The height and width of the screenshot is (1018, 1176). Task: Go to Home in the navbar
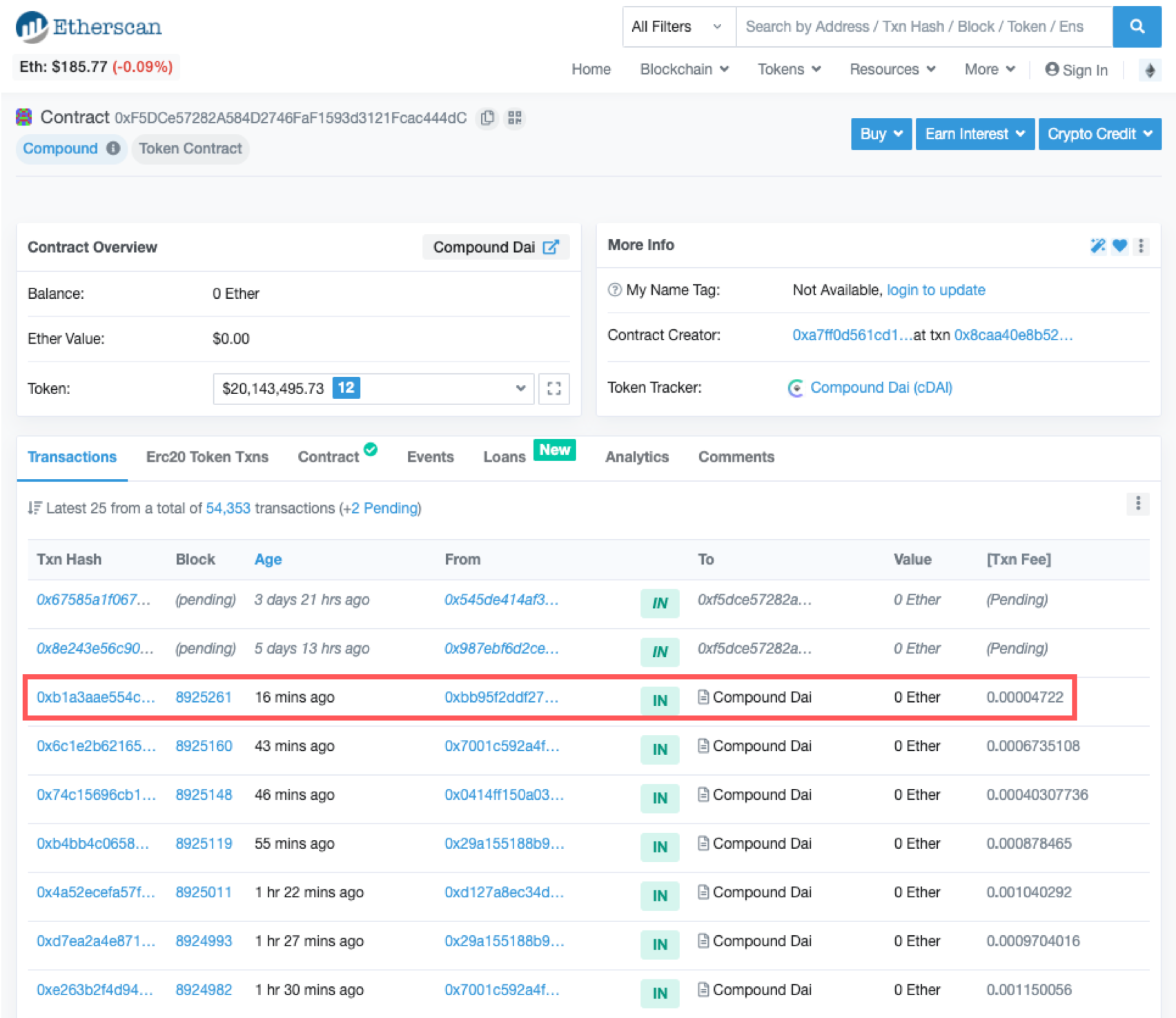click(591, 69)
